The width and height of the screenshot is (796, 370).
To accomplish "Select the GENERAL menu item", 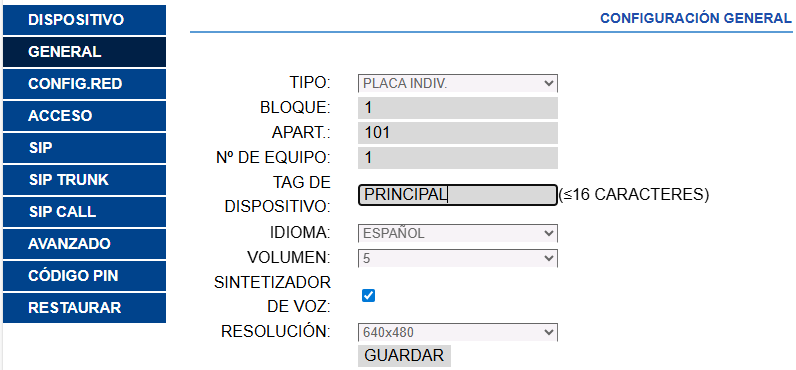I will (x=84, y=52).
